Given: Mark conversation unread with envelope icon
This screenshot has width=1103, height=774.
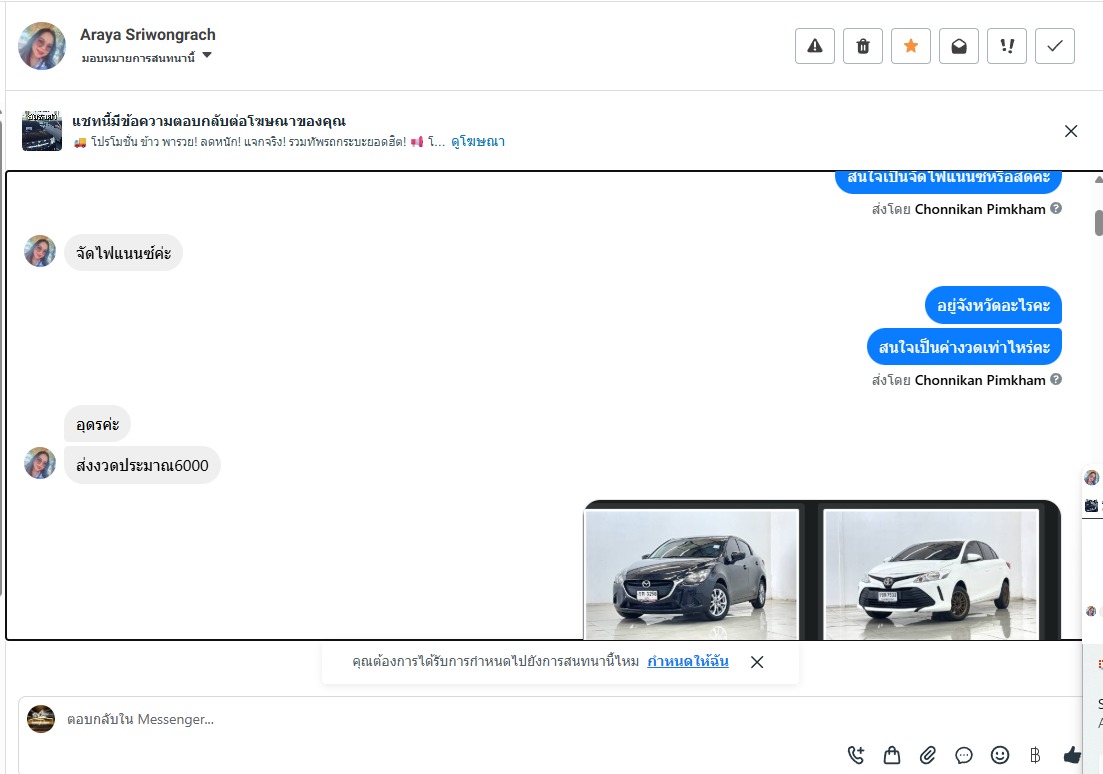Looking at the screenshot, I should [959, 46].
